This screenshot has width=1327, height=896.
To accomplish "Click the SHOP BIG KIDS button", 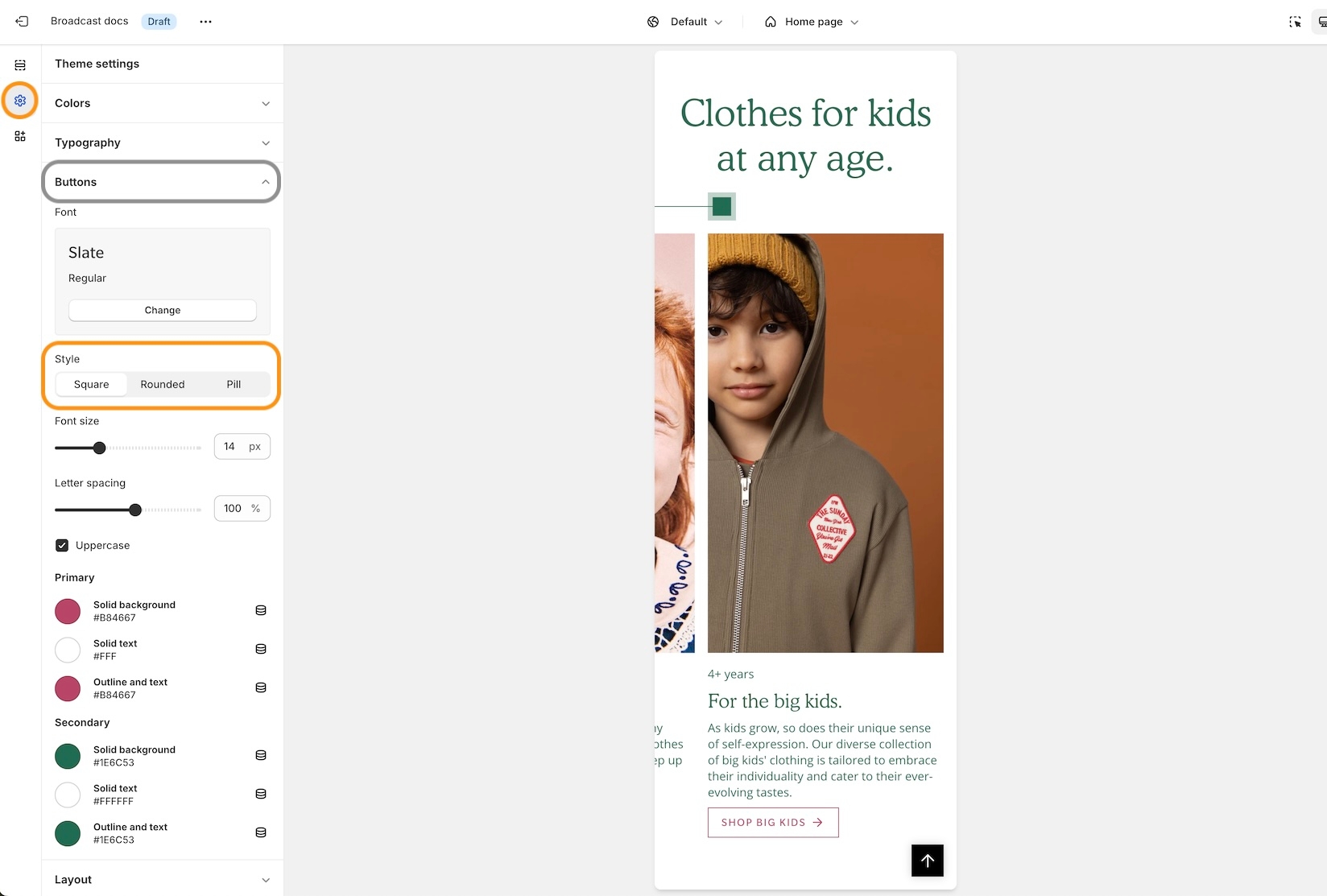I will point(772,822).
